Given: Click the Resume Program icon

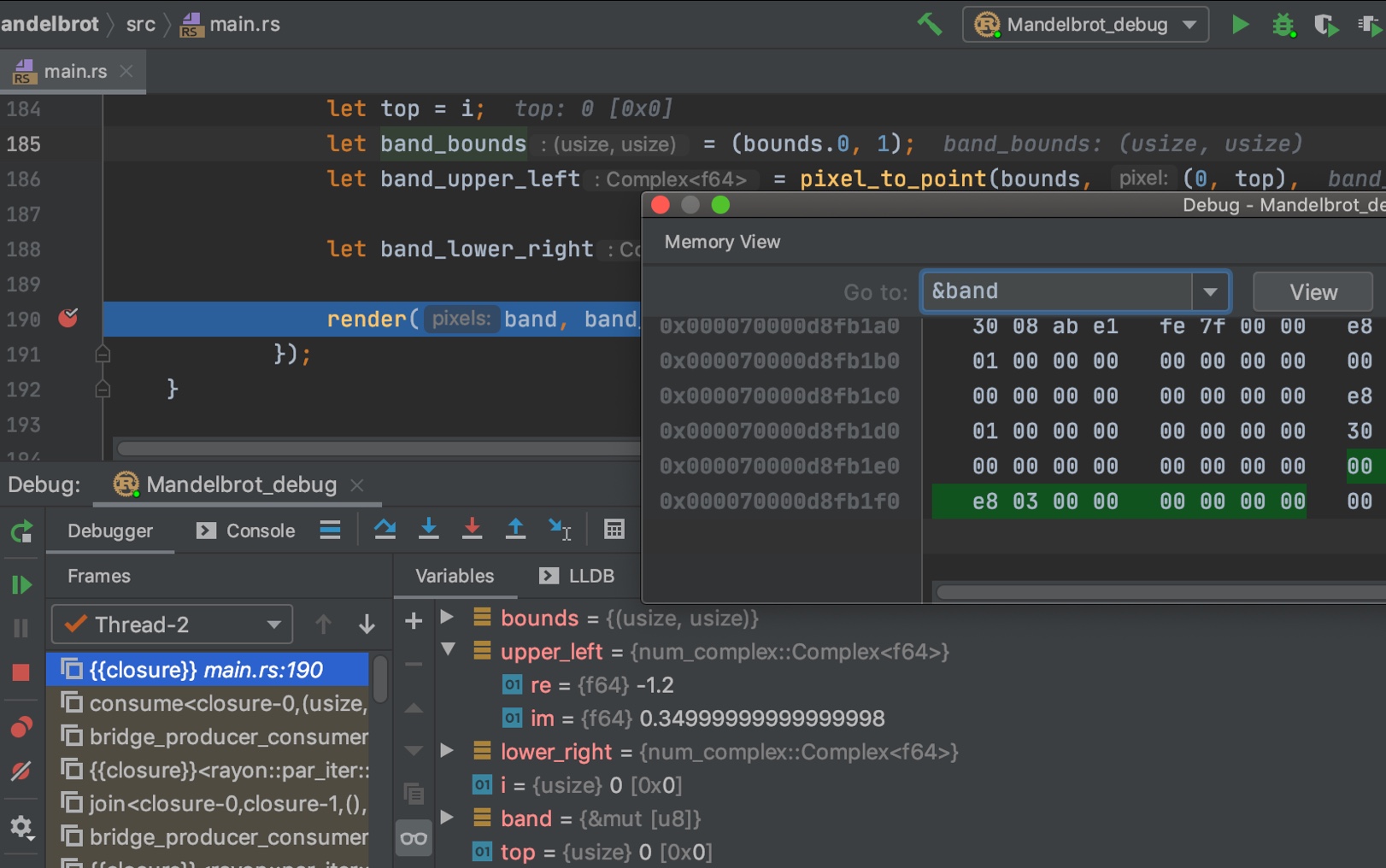Looking at the screenshot, I should (x=22, y=584).
